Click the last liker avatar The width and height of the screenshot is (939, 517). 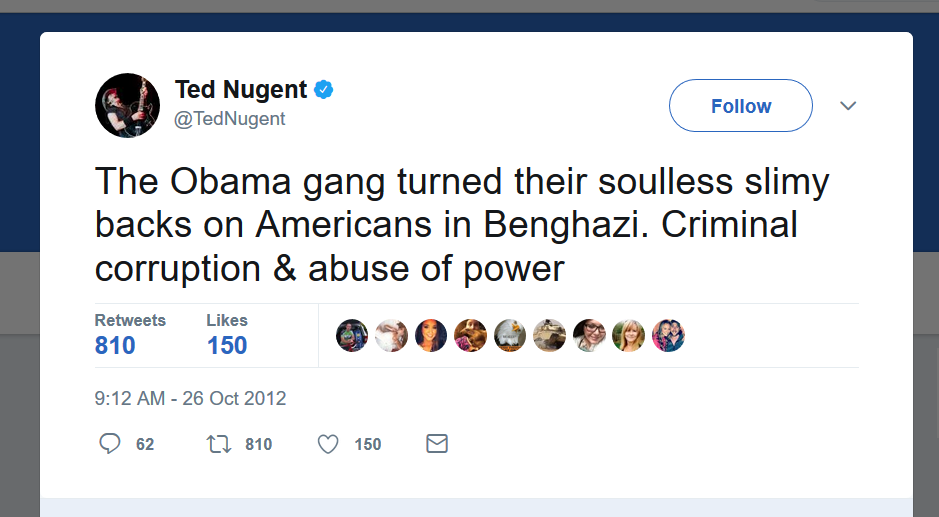point(668,336)
